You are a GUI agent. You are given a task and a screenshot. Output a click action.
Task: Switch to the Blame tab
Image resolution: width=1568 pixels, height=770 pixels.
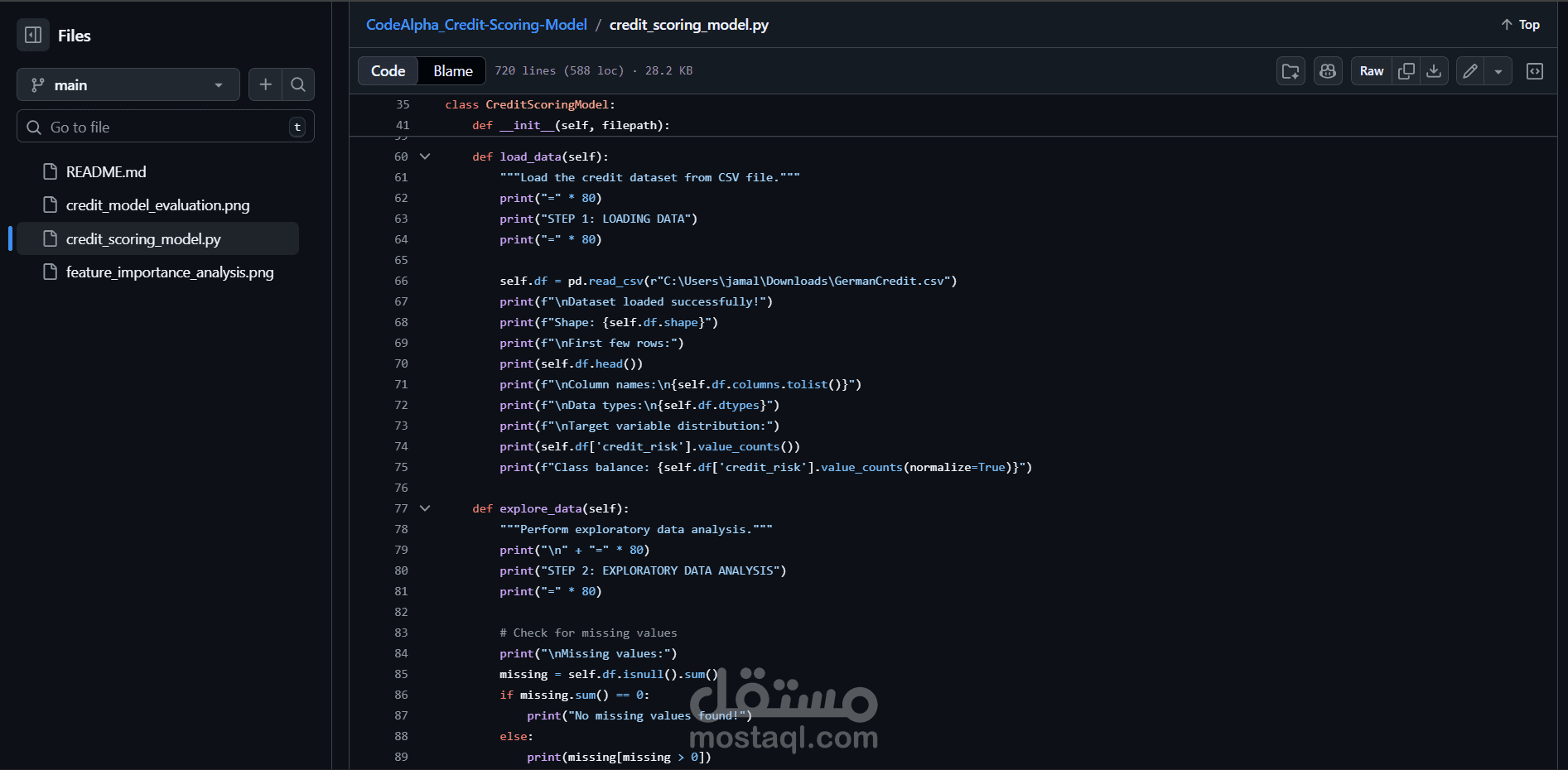tap(453, 70)
